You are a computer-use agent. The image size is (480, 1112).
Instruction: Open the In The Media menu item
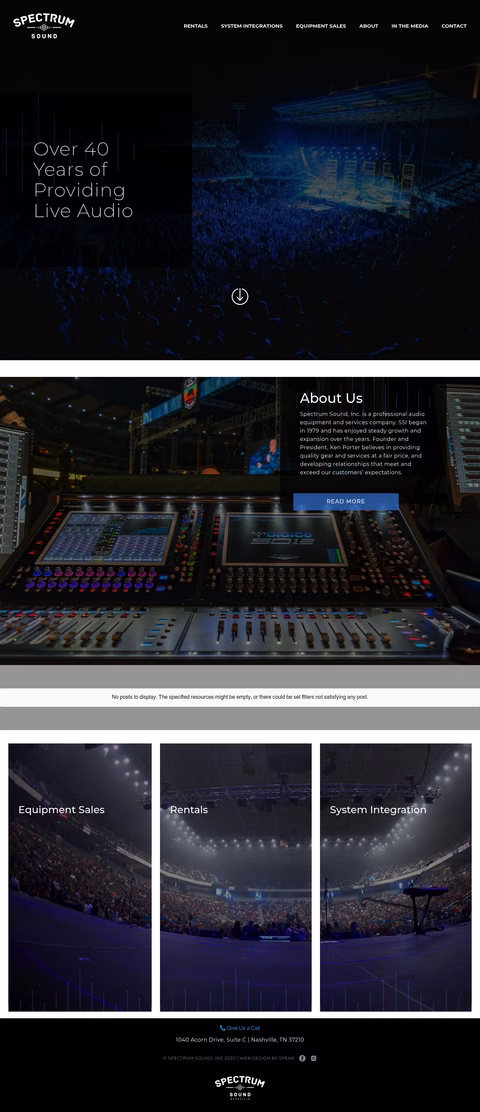[410, 26]
